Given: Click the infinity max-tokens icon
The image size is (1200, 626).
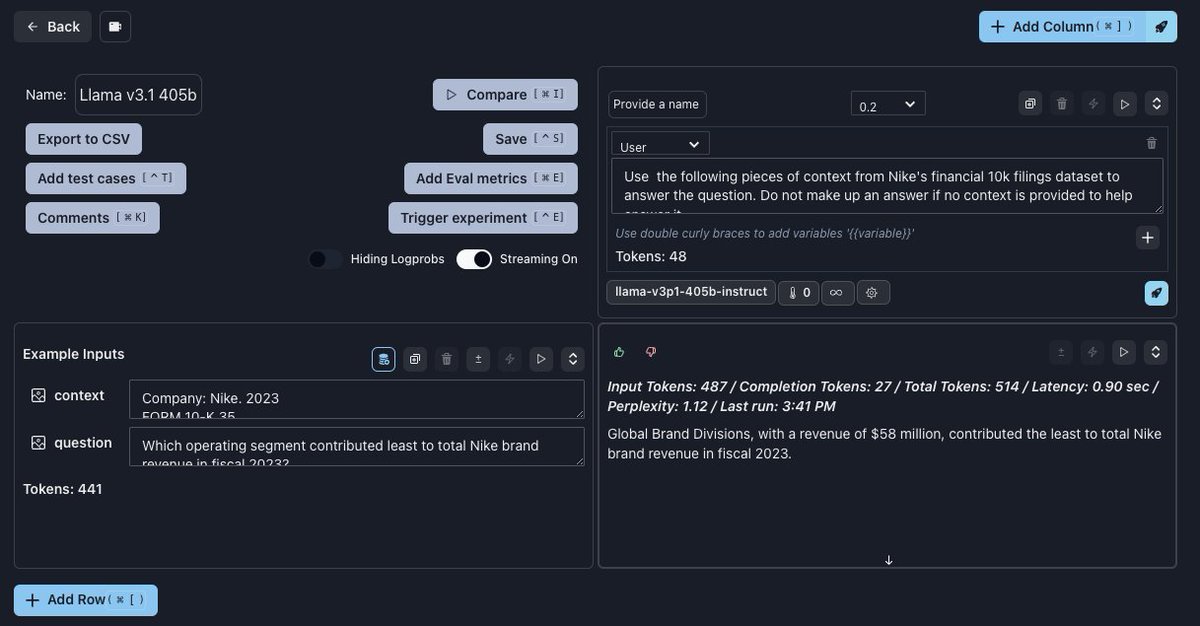Looking at the screenshot, I should [x=836, y=292].
